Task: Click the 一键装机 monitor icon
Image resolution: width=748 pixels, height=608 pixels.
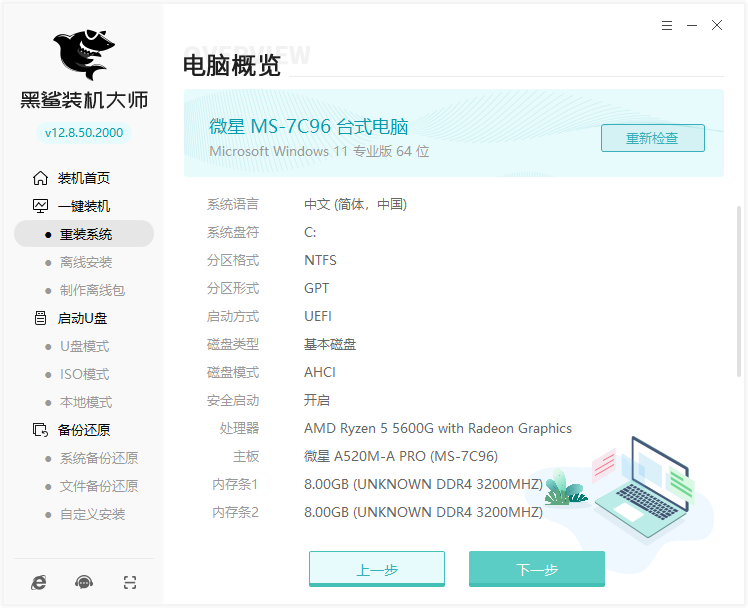Action: (40, 206)
